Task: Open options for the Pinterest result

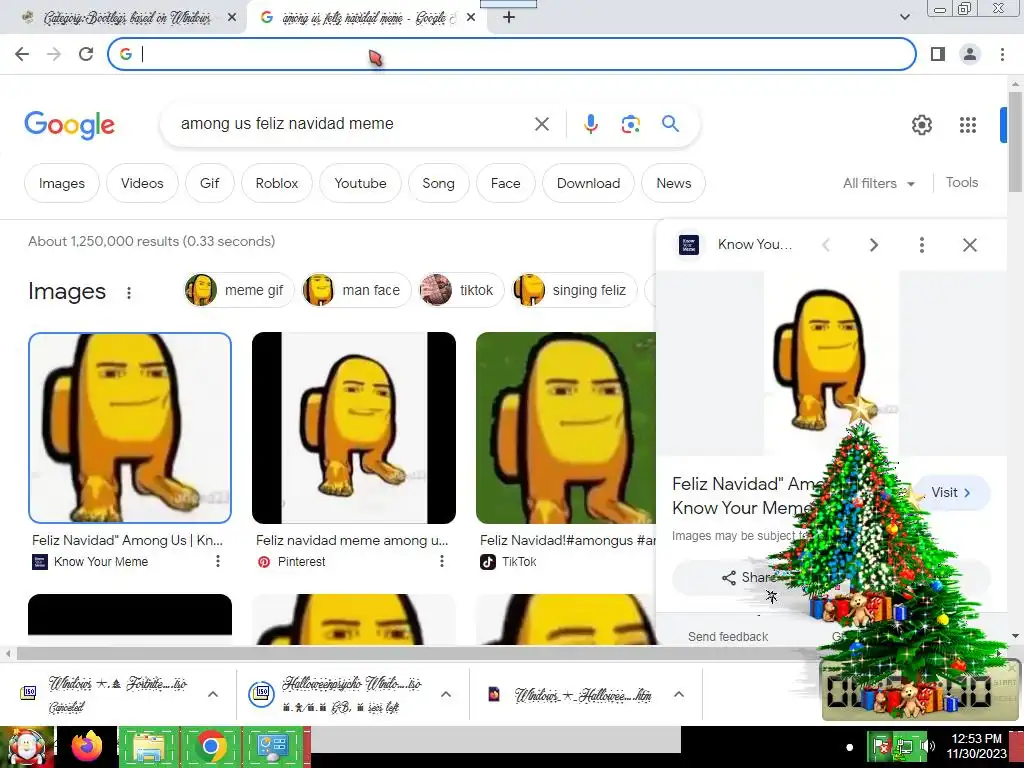Action: pos(442,561)
